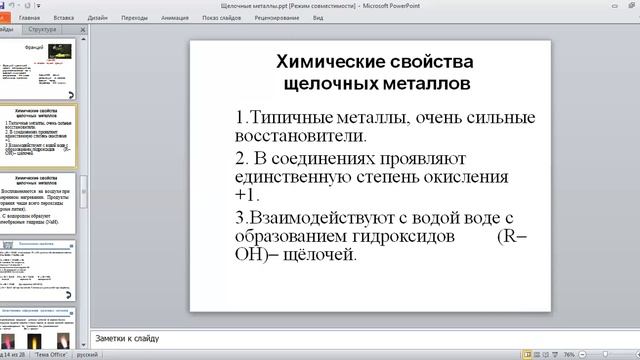Start Slide Show from status bar icon
640x360 pixels.
(555, 355)
